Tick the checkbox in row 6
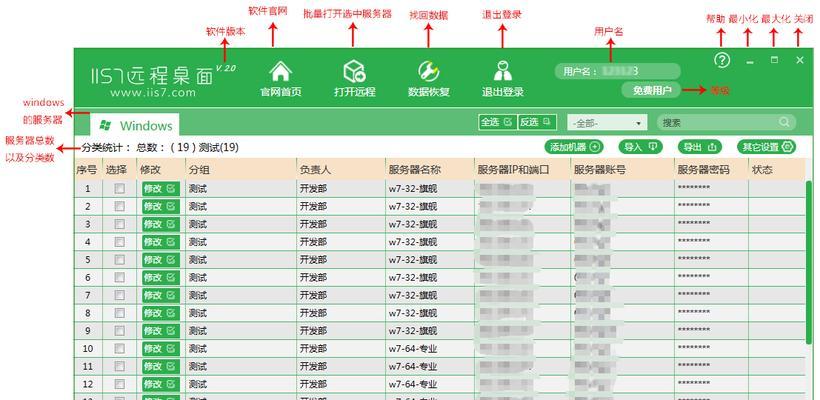 (x=120, y=278)
